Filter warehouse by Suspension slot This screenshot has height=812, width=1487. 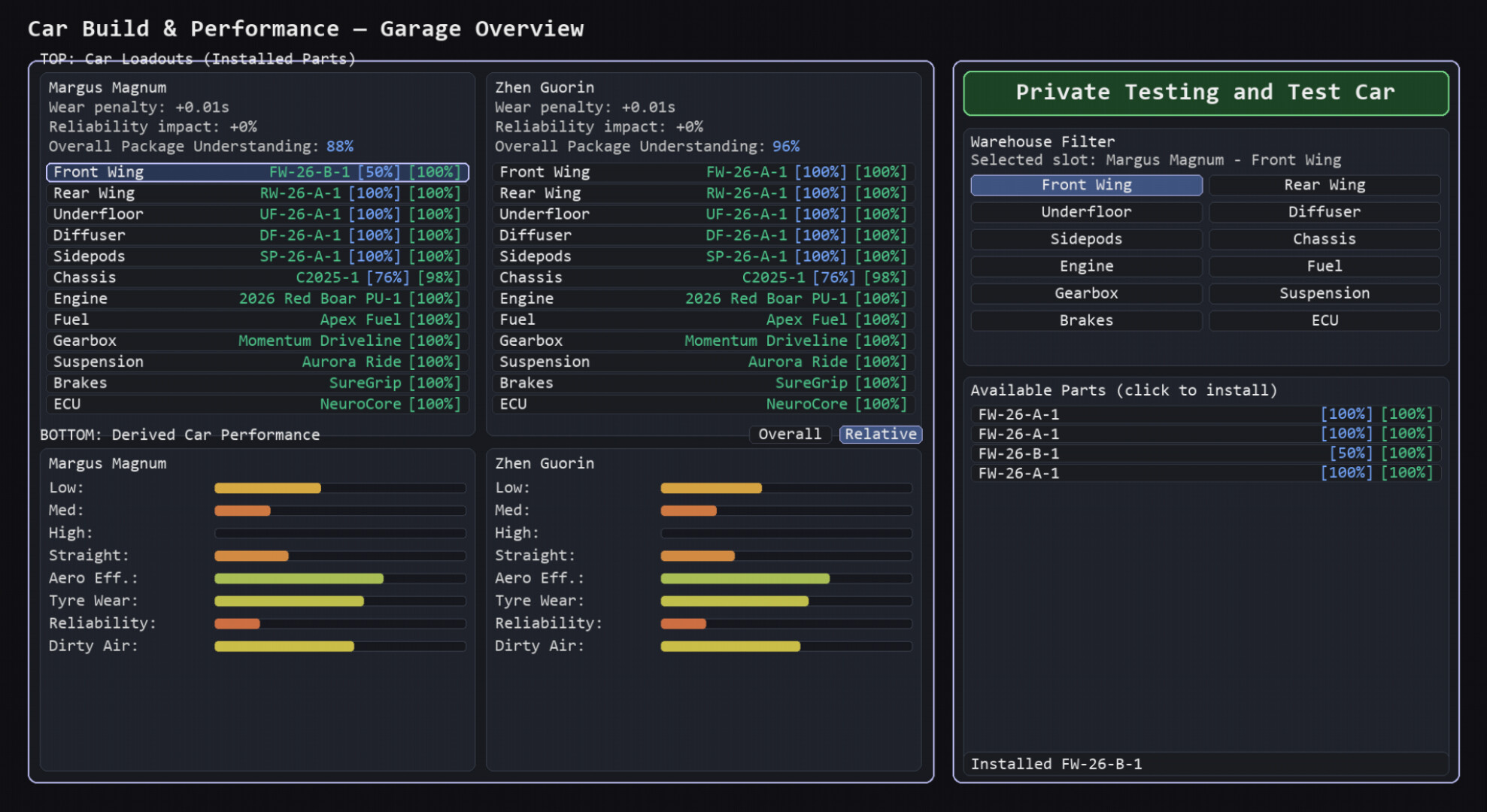(1324, 292)
